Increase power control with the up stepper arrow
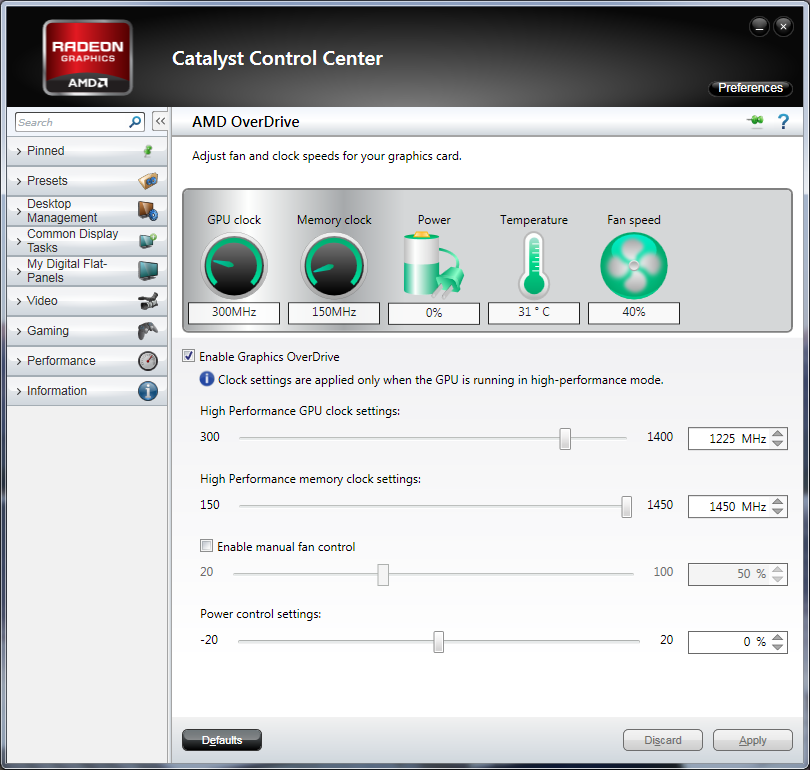This screenshot has height=770, width=810. point(778,637)
